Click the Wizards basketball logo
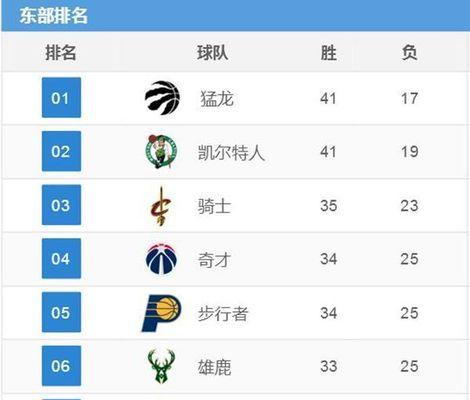The height and width of the screenshot is (400, 470). pyautogui.click(x=161, y=259)
